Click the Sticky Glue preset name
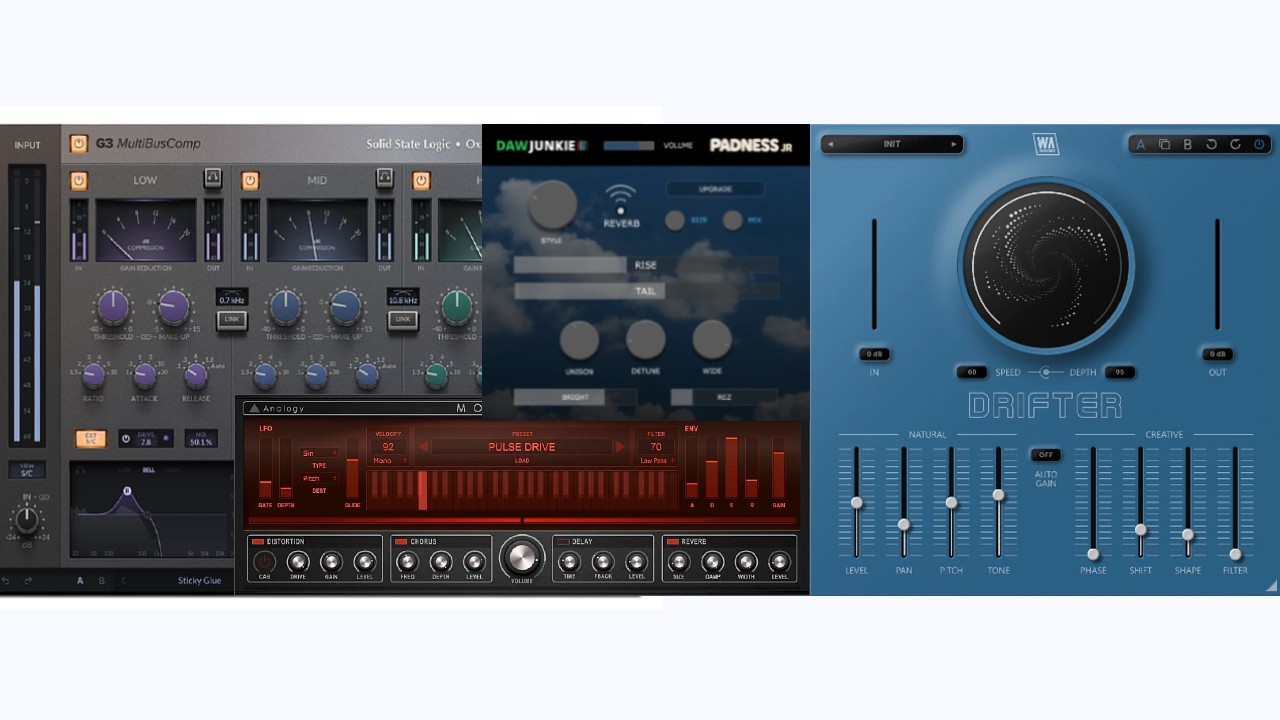The height and width of the screenshot is (720, 1280). (x=200, y=581)
